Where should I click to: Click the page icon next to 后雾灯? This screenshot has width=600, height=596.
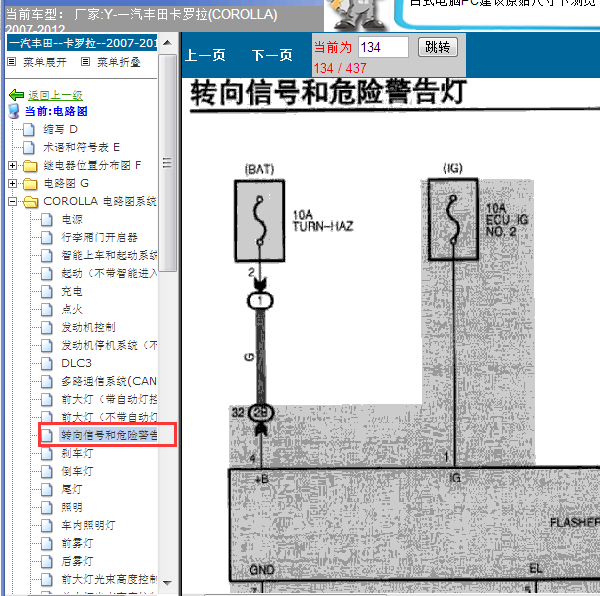pos(47,562)
